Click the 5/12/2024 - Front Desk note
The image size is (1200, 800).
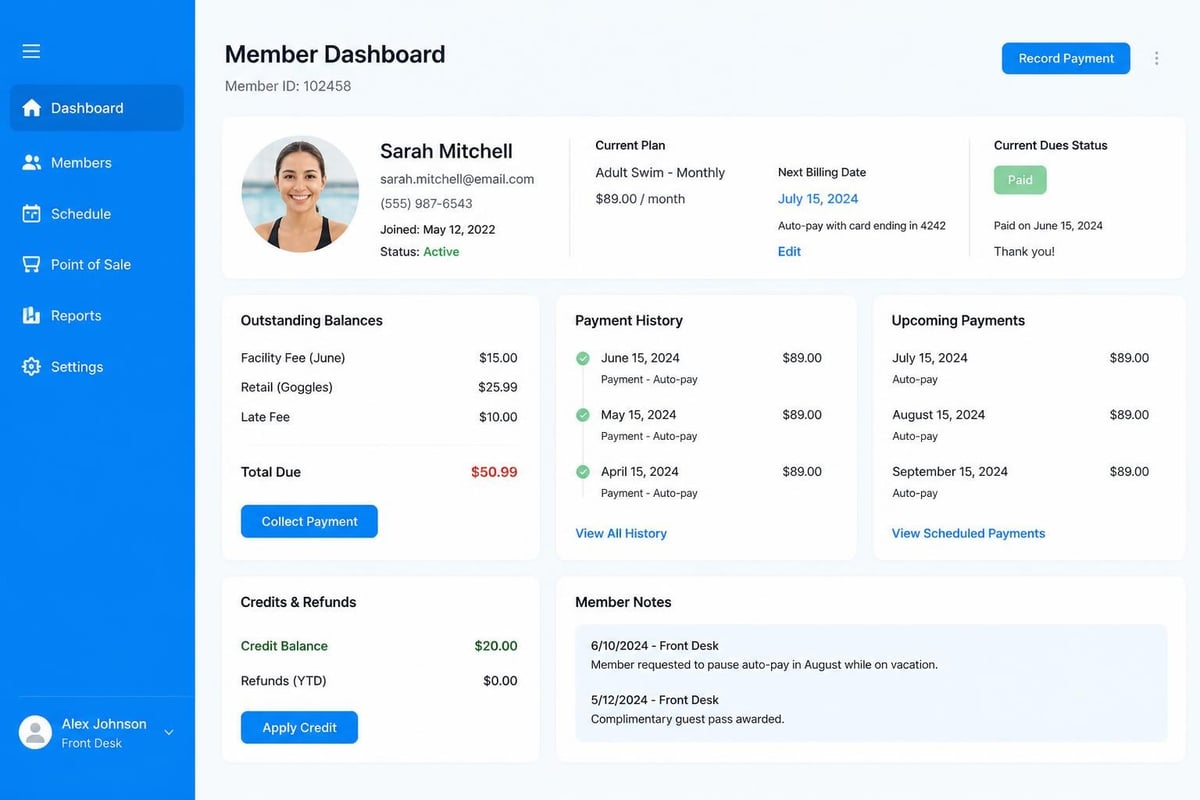coord(688,709)
